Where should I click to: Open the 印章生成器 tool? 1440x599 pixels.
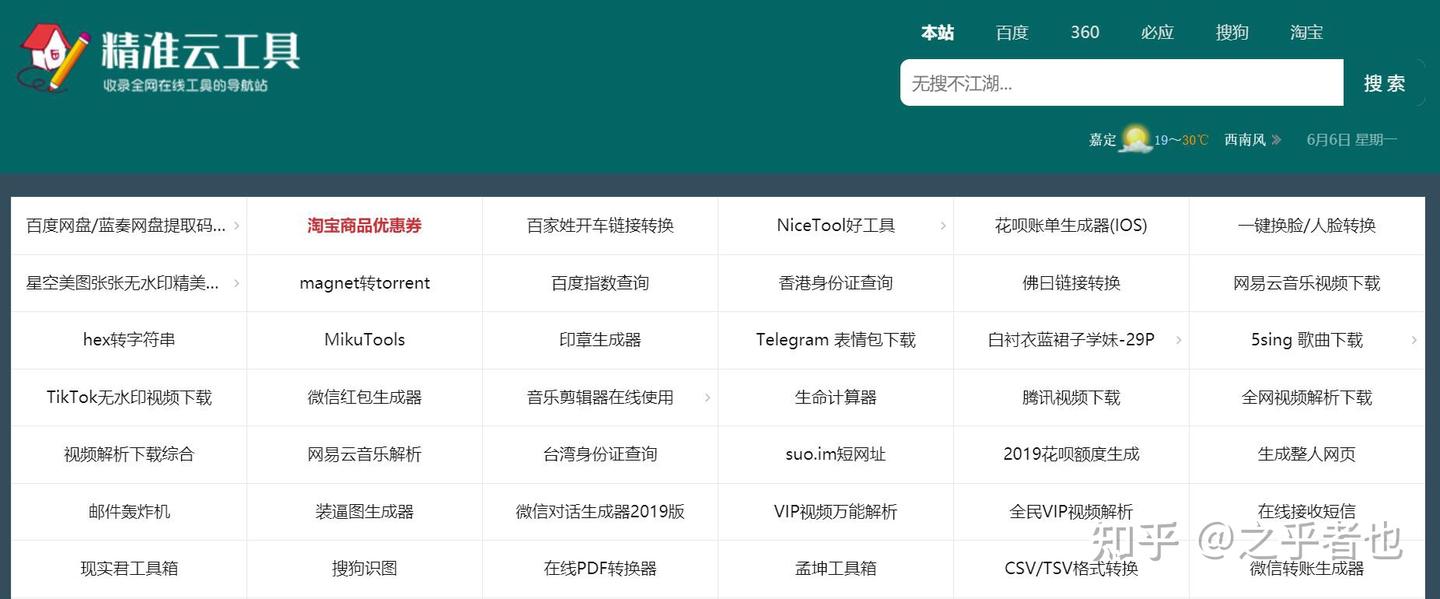(599, 340)
